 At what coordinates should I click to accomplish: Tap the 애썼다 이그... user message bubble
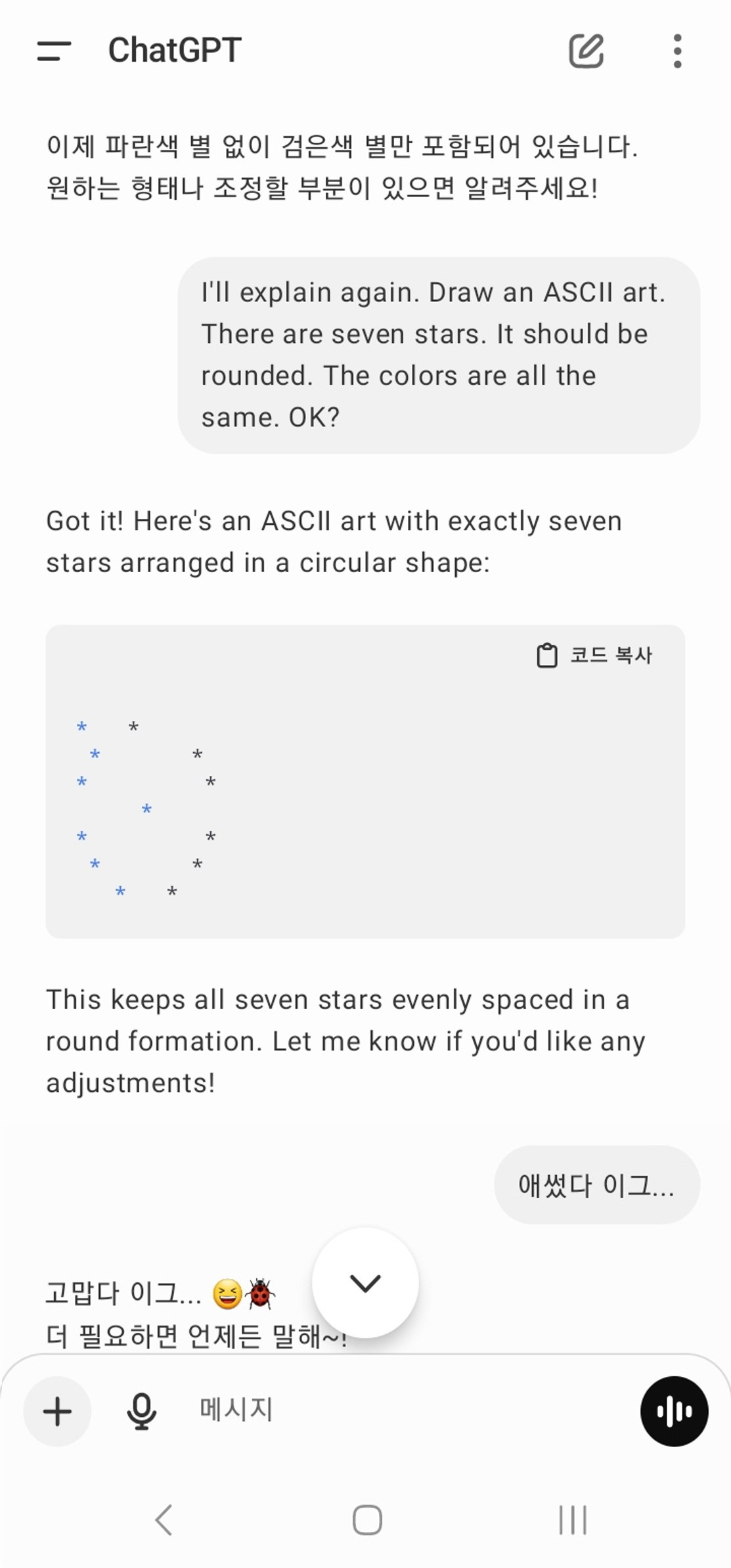pyautogui.click(x=597, y=1185)
